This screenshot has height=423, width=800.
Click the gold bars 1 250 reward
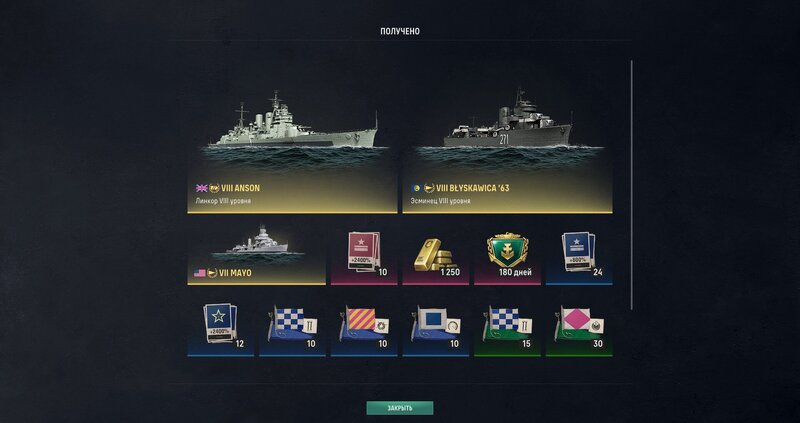(x=435, y=252)
